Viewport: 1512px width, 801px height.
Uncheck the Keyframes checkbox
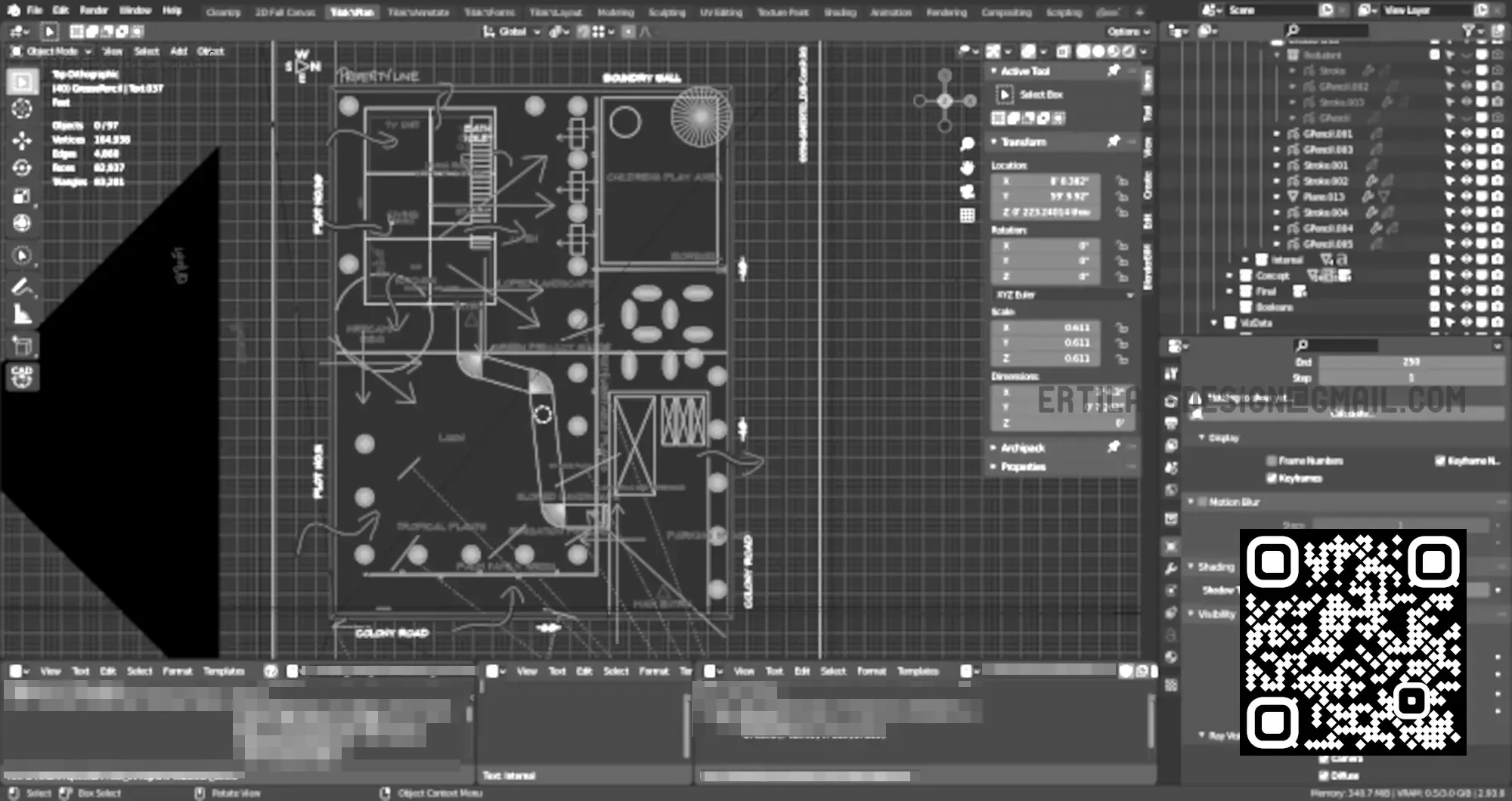1272,478
